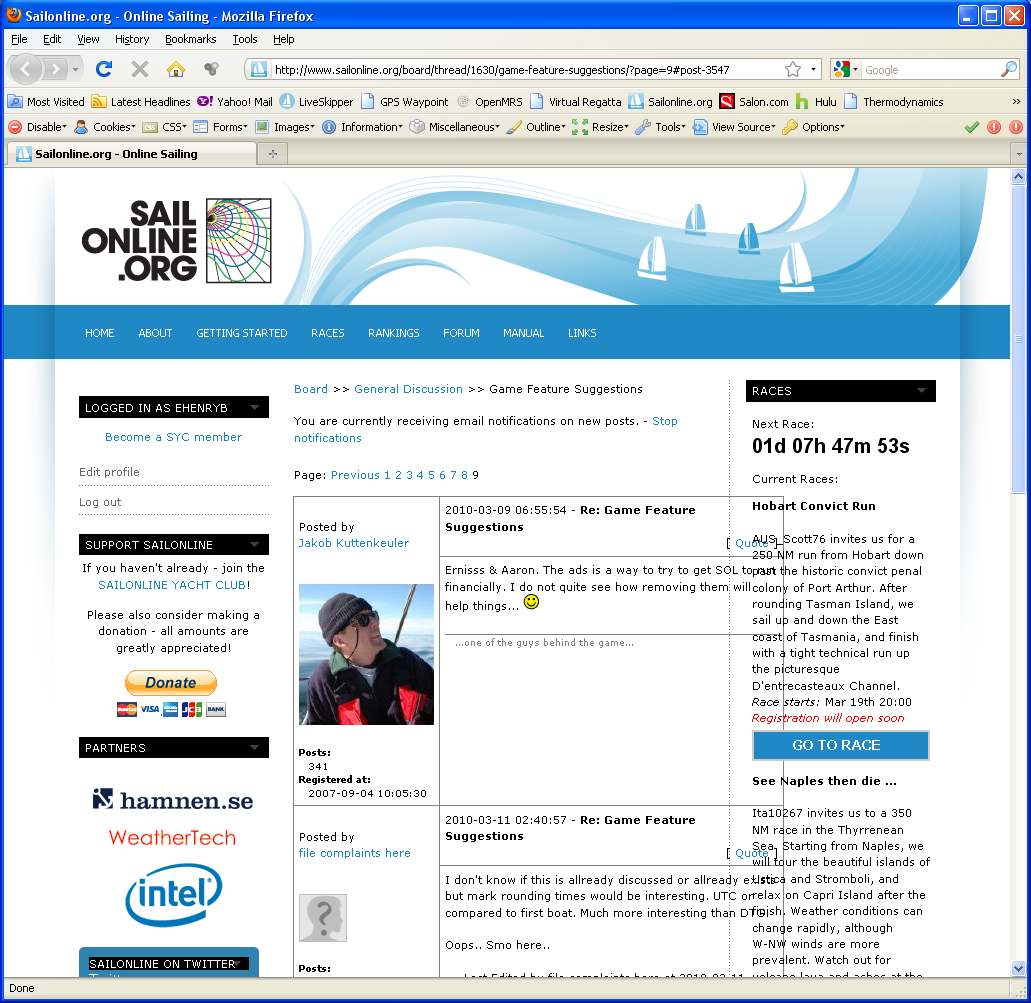This screenshot has height=1003, width=1031.
Task: Click the Stop loading X icon
Action: 139,69
